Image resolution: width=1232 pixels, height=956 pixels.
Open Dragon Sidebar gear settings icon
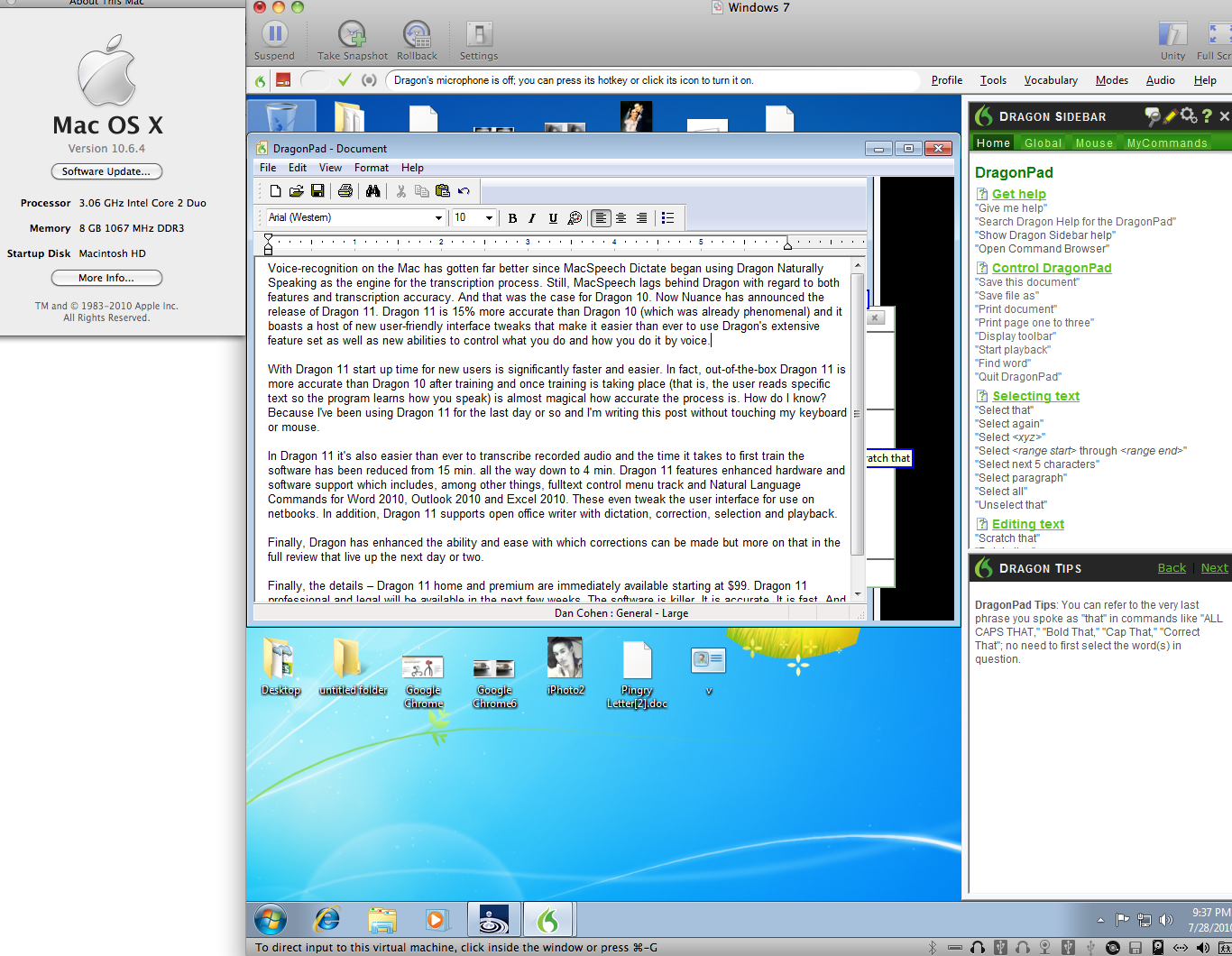click(x=1189, y=115)
